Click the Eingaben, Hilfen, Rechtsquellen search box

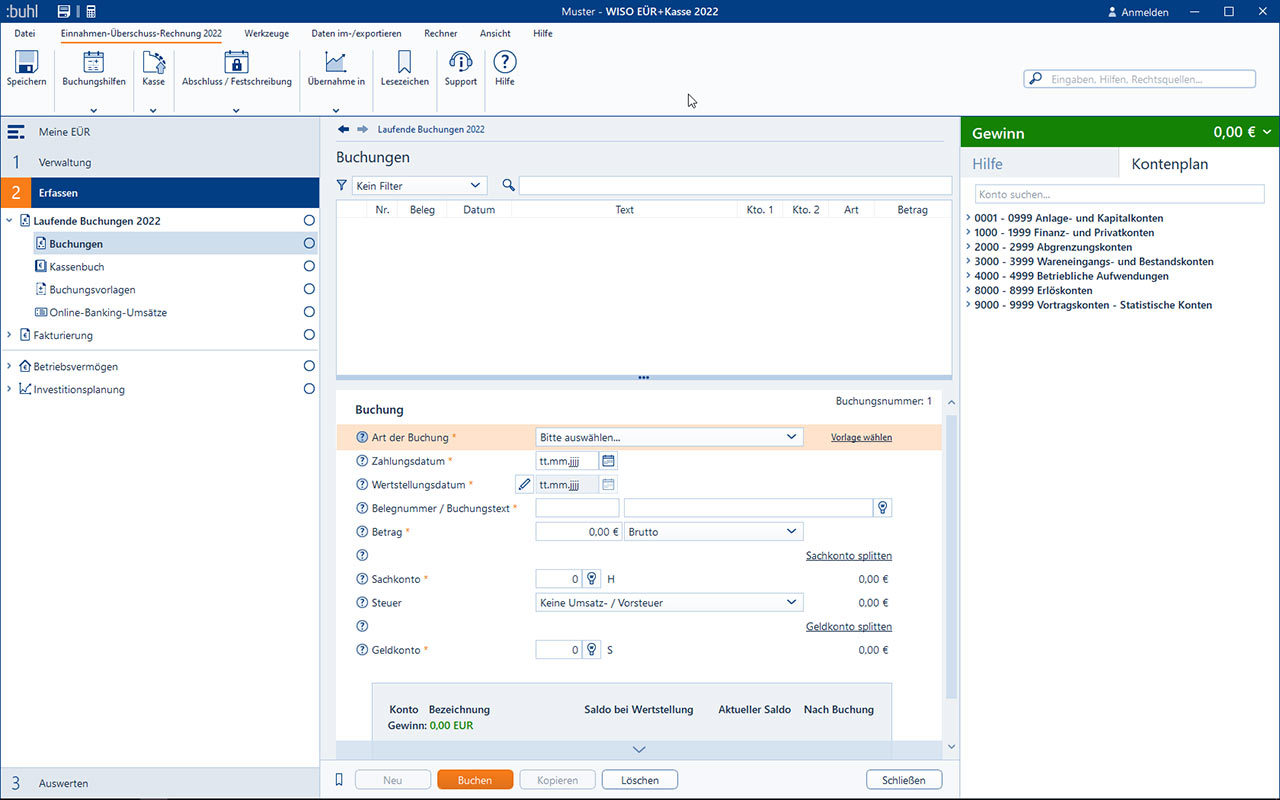pos(1140,79)
